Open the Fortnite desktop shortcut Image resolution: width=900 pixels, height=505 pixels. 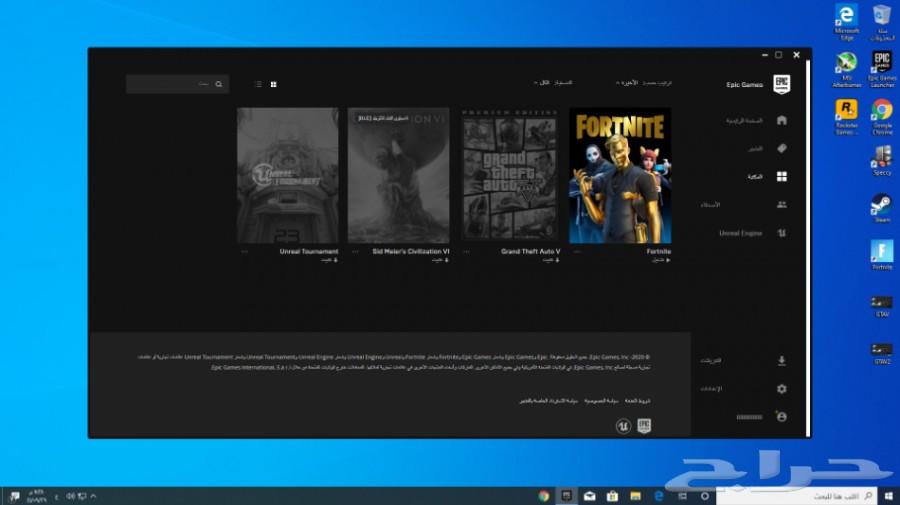coord(882,255)
